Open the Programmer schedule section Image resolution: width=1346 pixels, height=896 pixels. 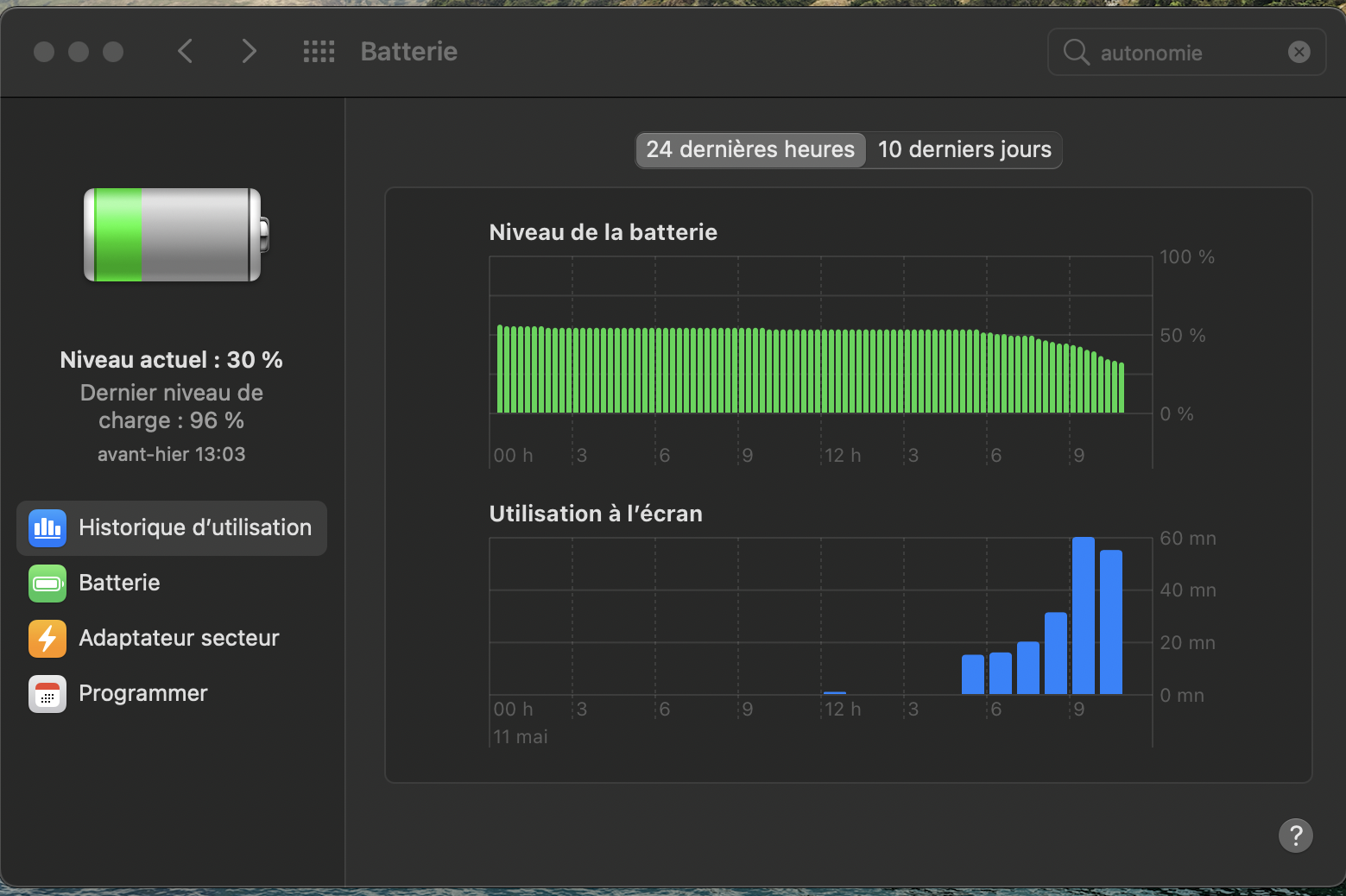point(143,693)
